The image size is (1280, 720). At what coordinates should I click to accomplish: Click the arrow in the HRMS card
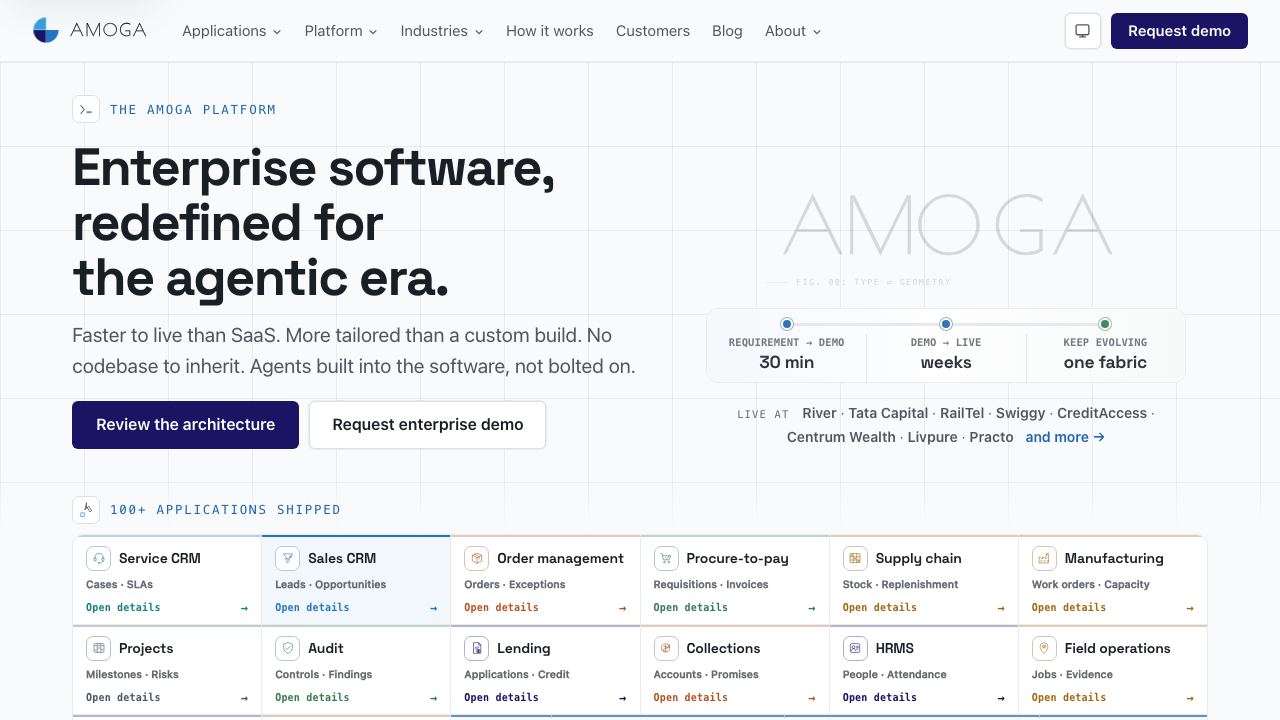1001,698
